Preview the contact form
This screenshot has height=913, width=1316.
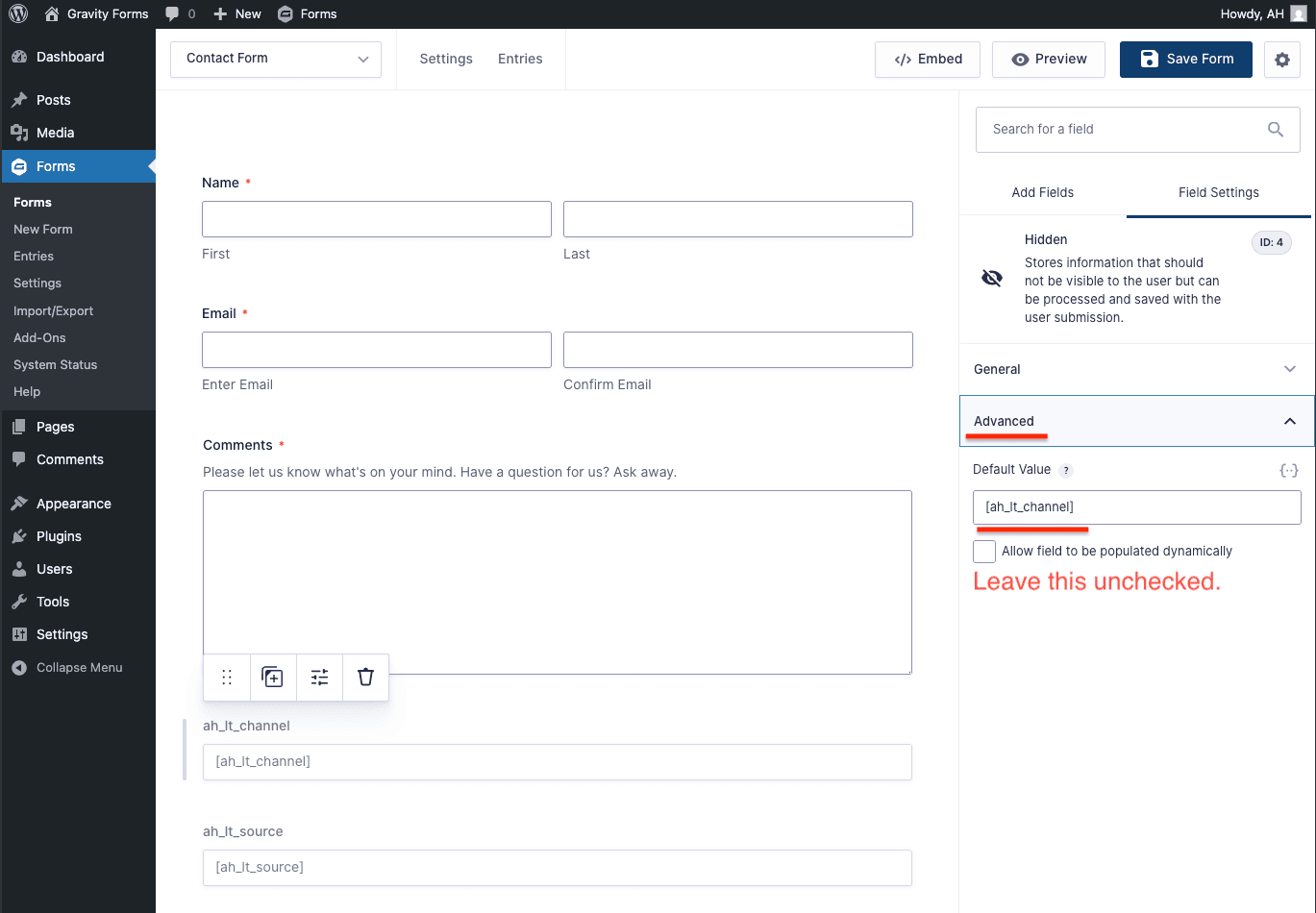click(x=1048, y=59)
